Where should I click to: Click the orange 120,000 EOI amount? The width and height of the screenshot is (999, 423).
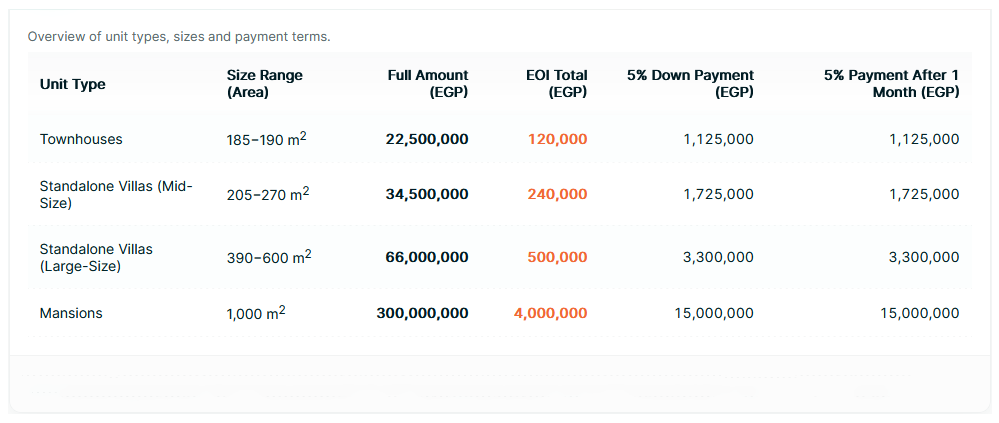click(558, 139)
